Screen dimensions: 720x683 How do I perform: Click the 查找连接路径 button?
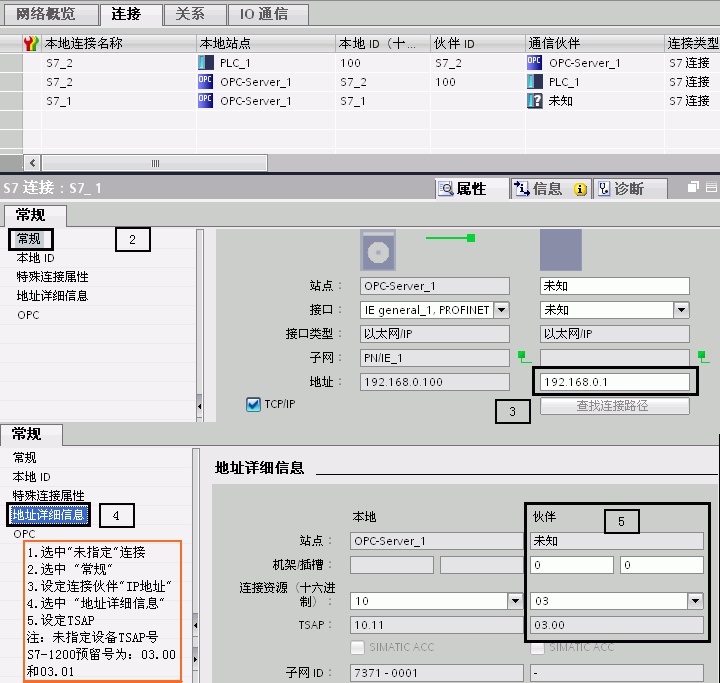[x=615, y=406]
